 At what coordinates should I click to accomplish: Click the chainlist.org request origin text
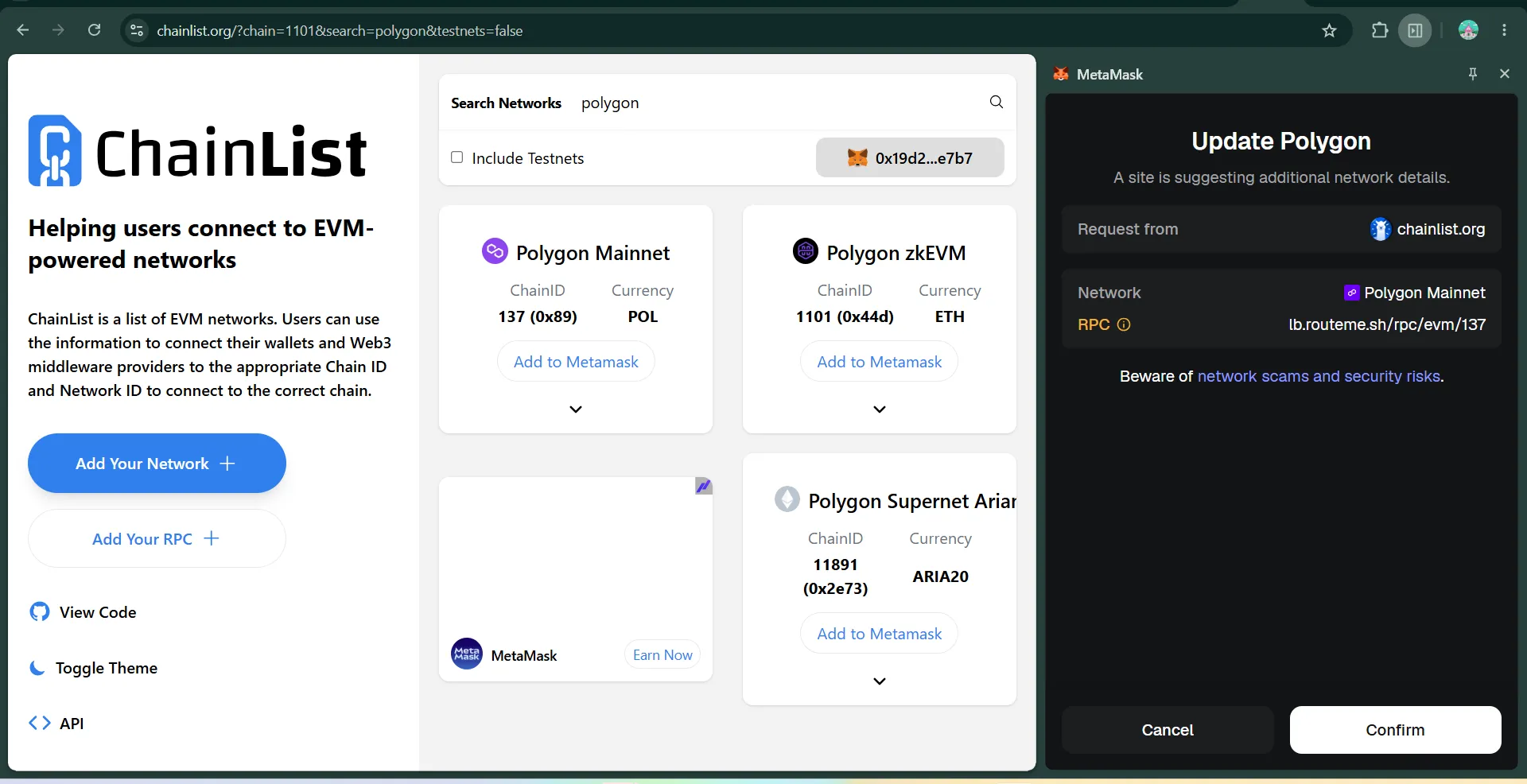tap(1441, 229)
